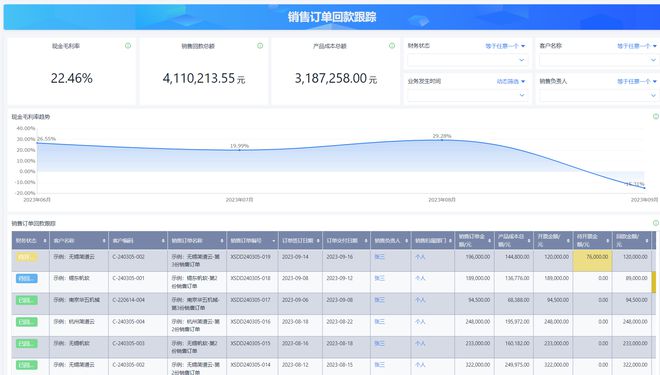Click the 29.28% data point on trend chart

pyautogui.click(x=442, y=140)
